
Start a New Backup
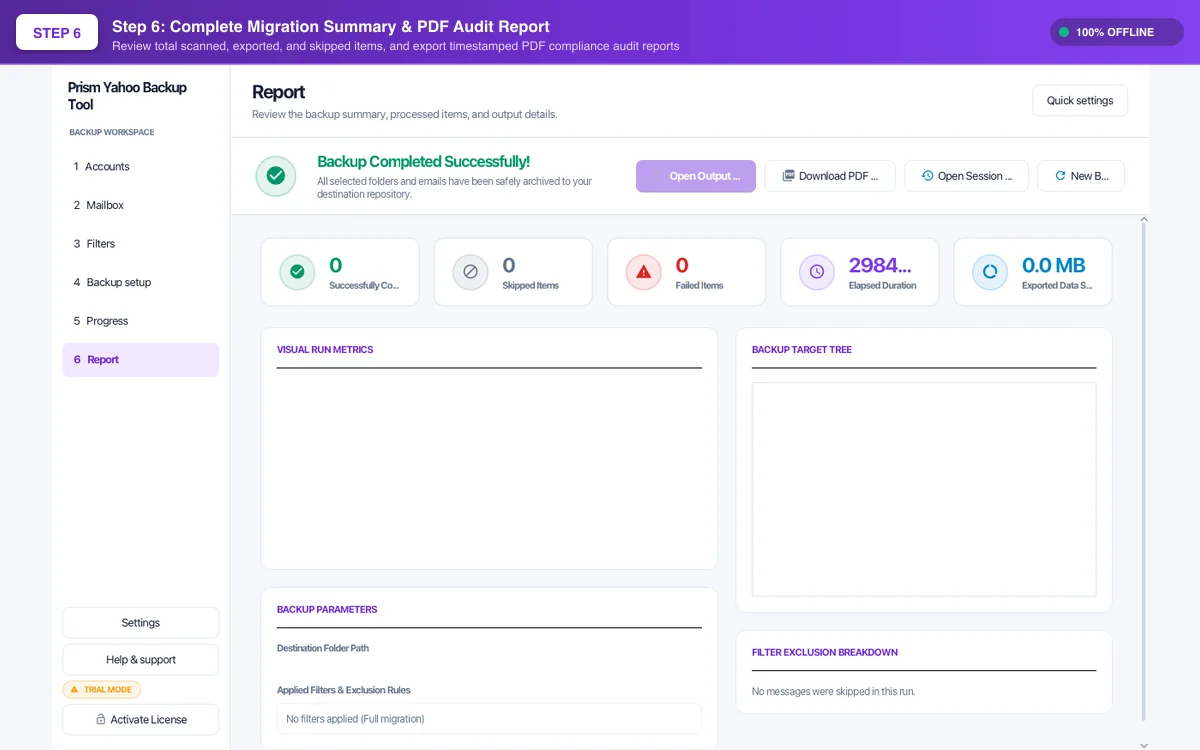(x=1081, y=176)
